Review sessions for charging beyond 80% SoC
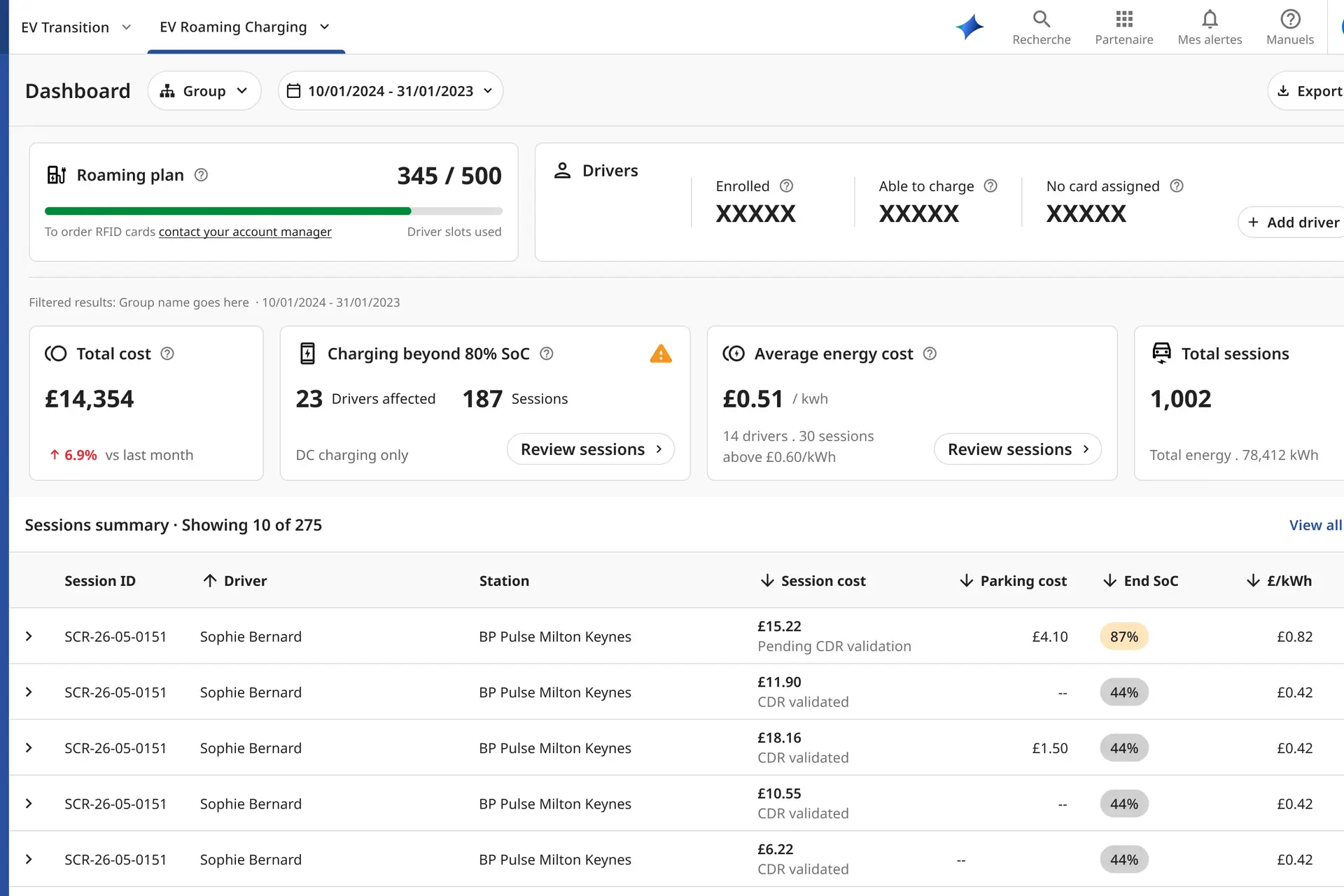Viewport: 1344px width, 896px height. coord(591,449)
